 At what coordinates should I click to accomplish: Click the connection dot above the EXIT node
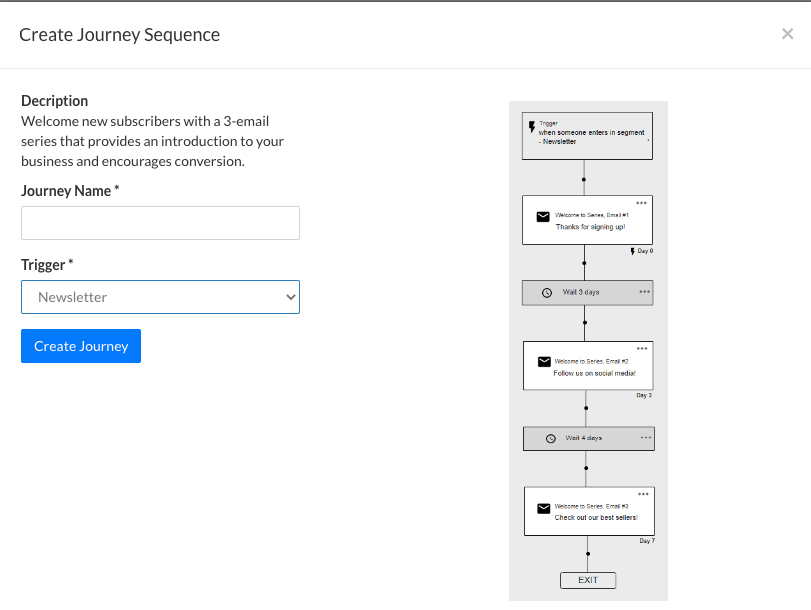click(588, 553)
